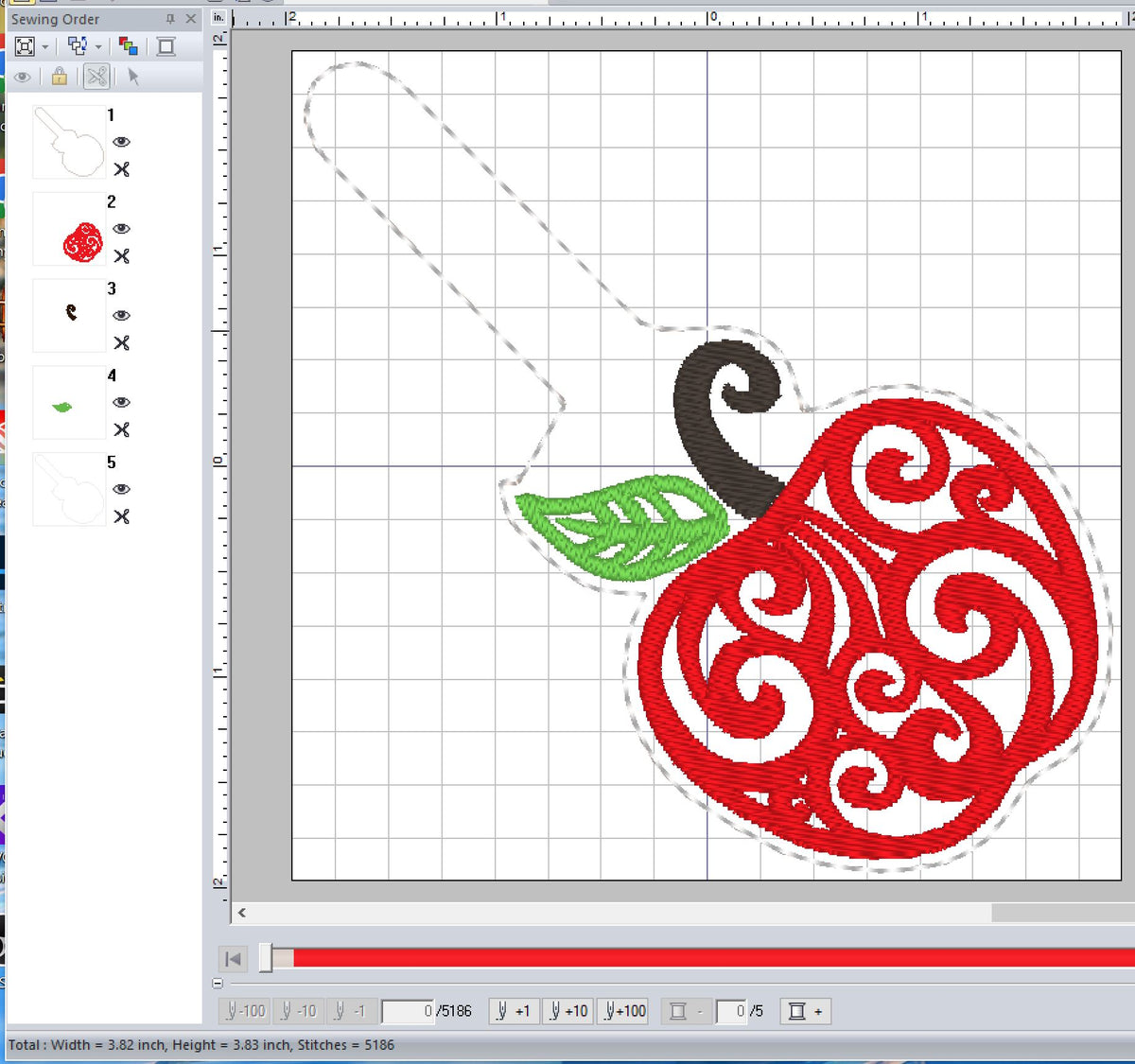Click the horizontal scrollbar thumb below the canvas

(x=1063, y=913)
